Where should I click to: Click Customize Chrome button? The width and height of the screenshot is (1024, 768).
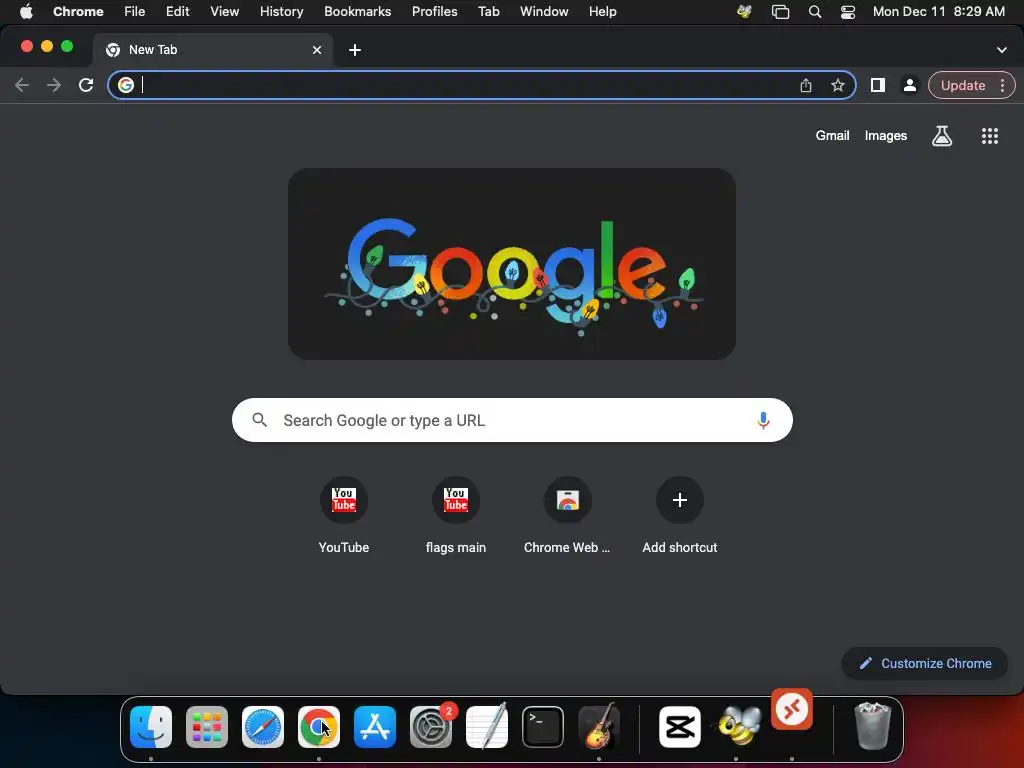pos(925,664)
